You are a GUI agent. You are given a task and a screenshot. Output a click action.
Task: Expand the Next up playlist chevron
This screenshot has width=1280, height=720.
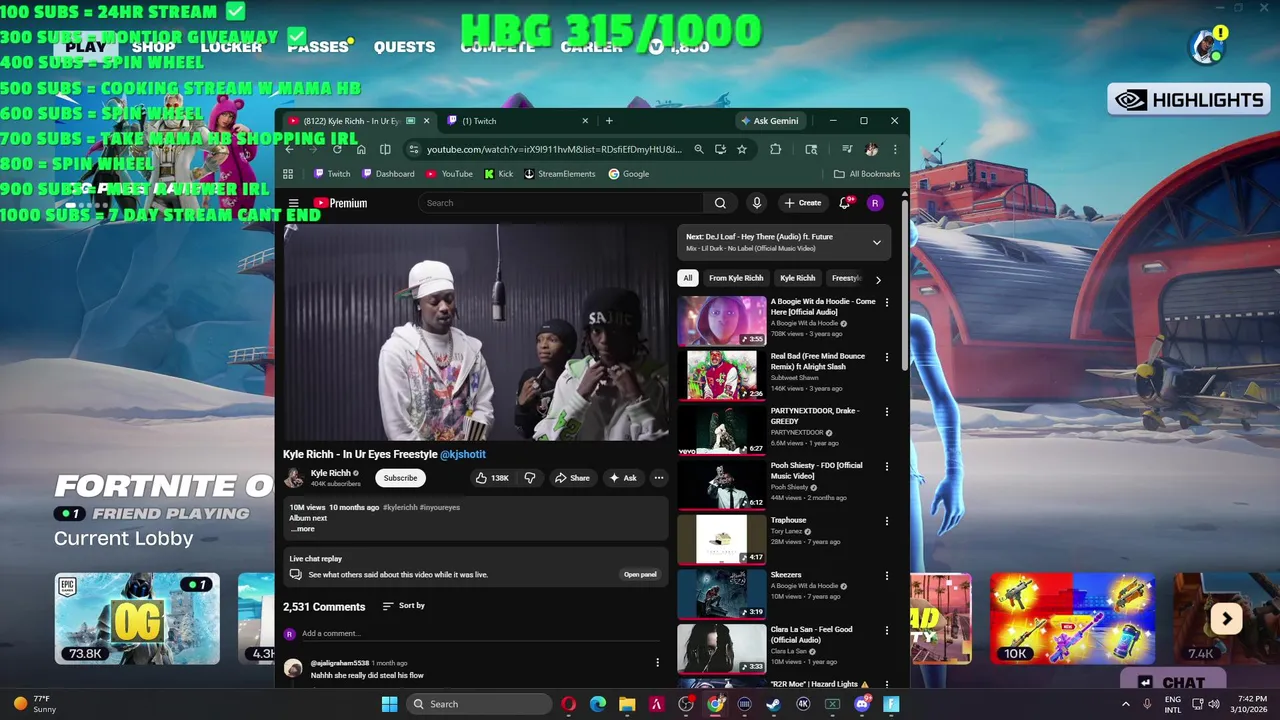877,242
